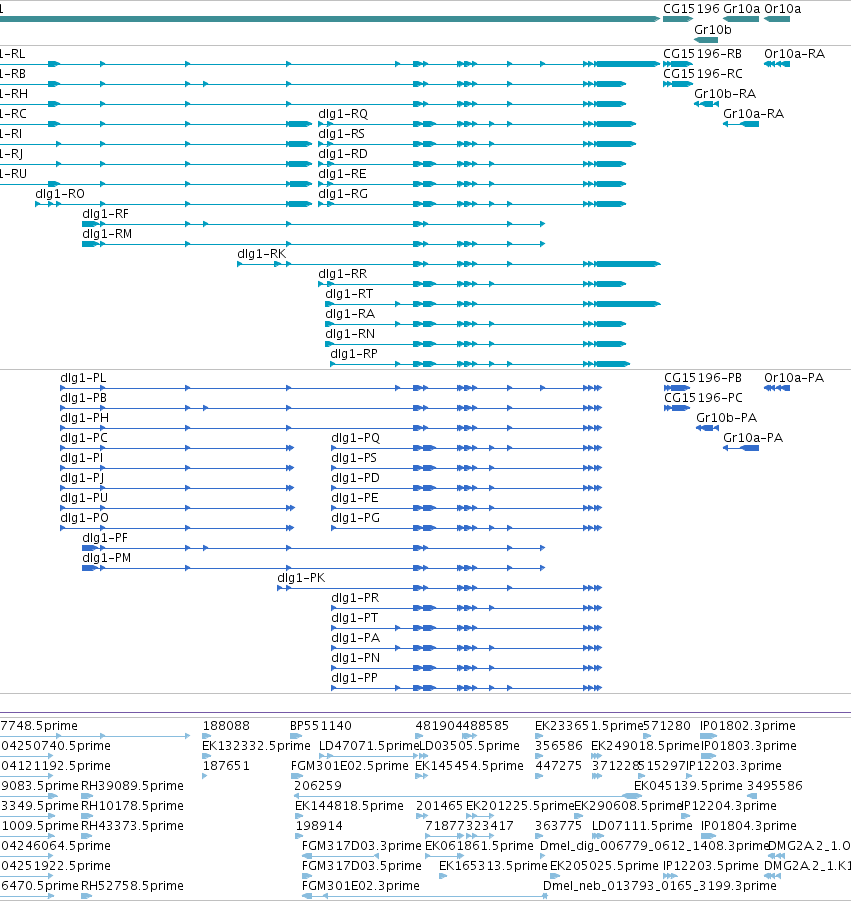The height and width of the screenshot is (901, 851).
Task: Click the Gr10a-RA transcript label
Action: pos(753,113)
